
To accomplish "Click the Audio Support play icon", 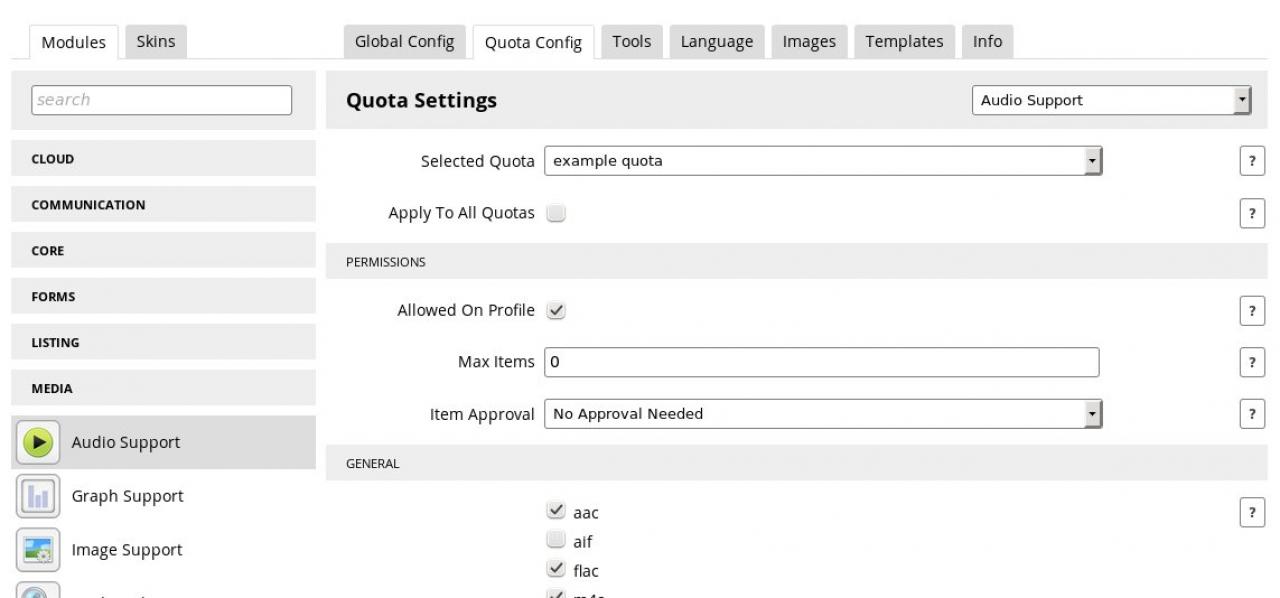I will coord(38,442).
